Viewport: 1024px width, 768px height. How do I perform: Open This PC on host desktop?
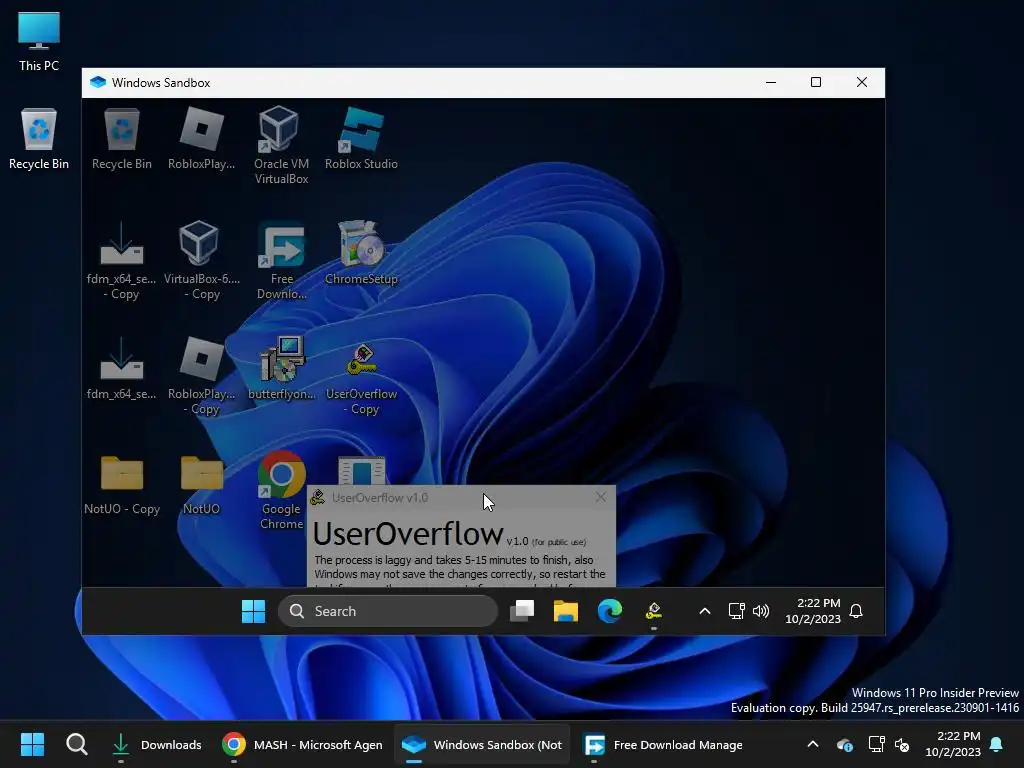39,41
